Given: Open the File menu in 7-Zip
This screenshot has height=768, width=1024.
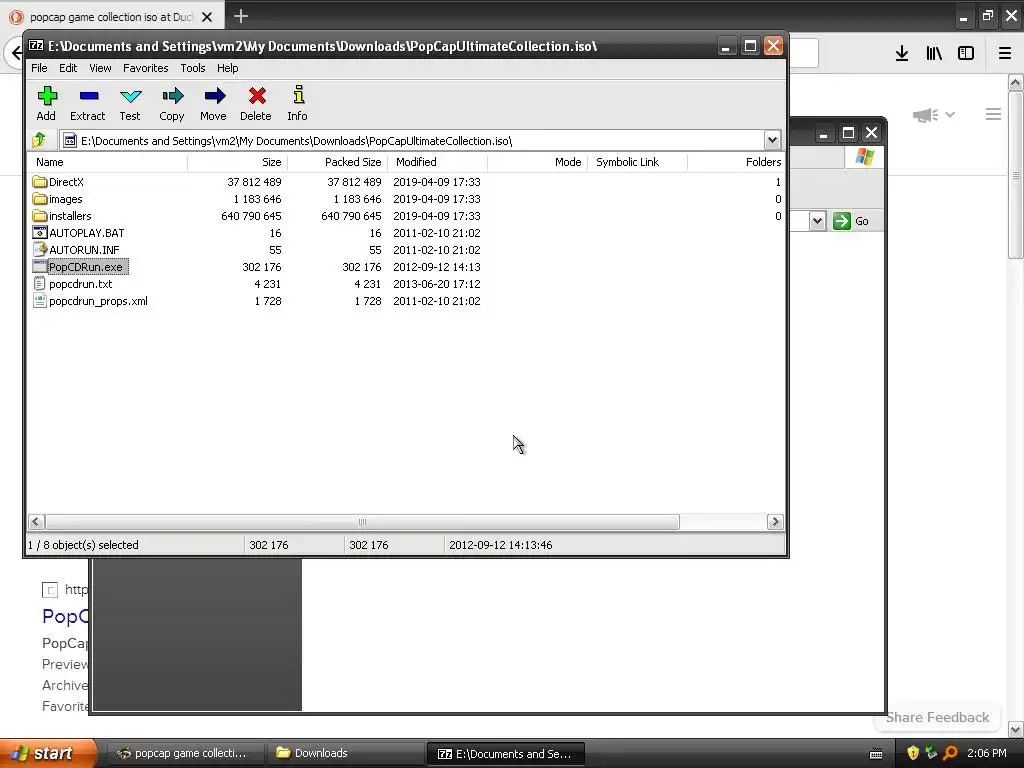Looking at the screenshot, I should tap(39, 68).
